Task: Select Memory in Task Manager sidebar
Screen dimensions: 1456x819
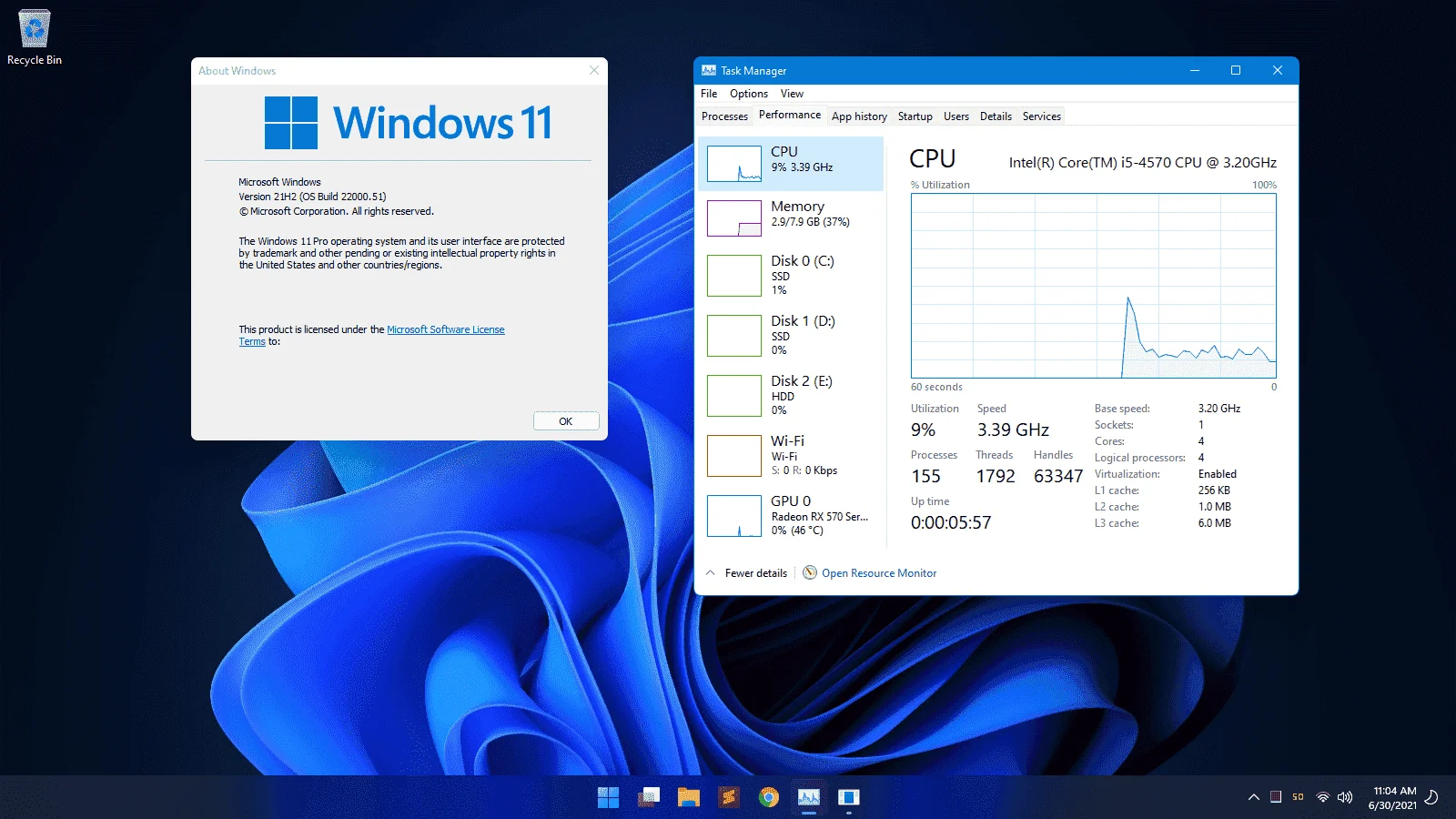Action: click(790, 218)
